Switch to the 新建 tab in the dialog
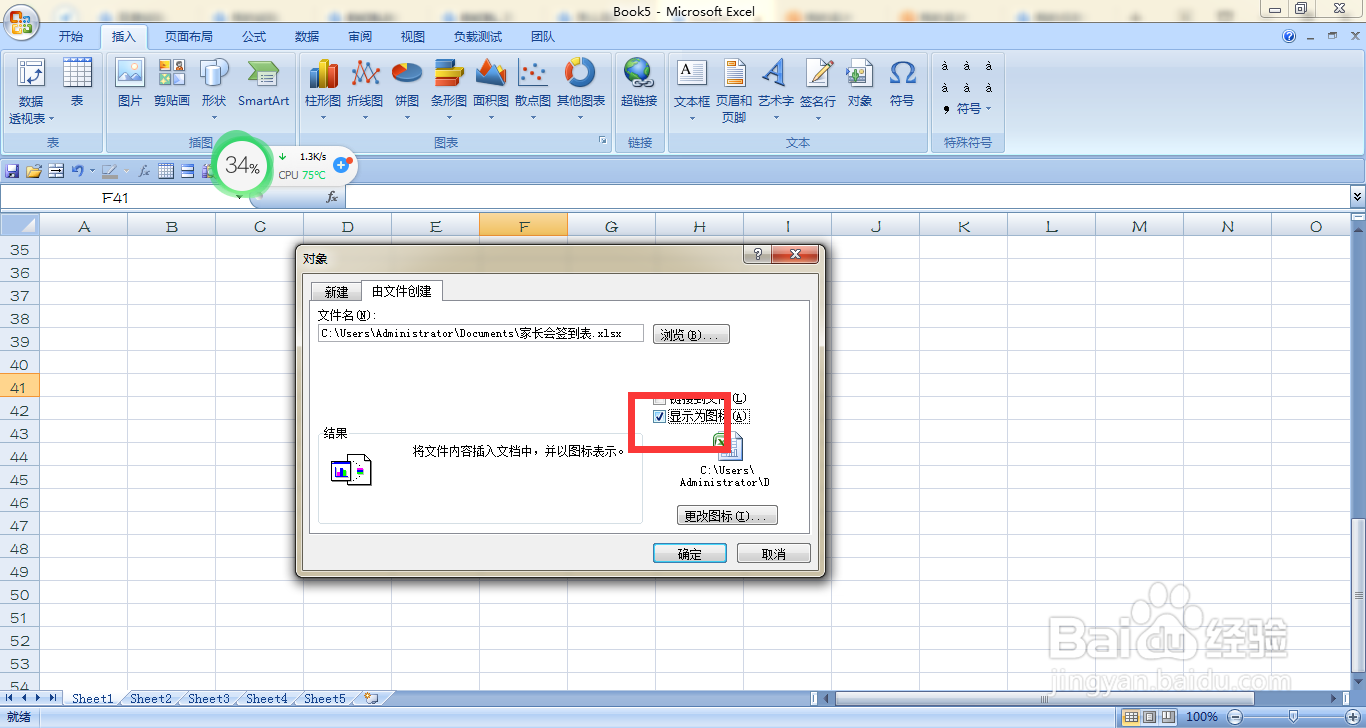The width and height of the screenshot is (1366, 728). 336,291
